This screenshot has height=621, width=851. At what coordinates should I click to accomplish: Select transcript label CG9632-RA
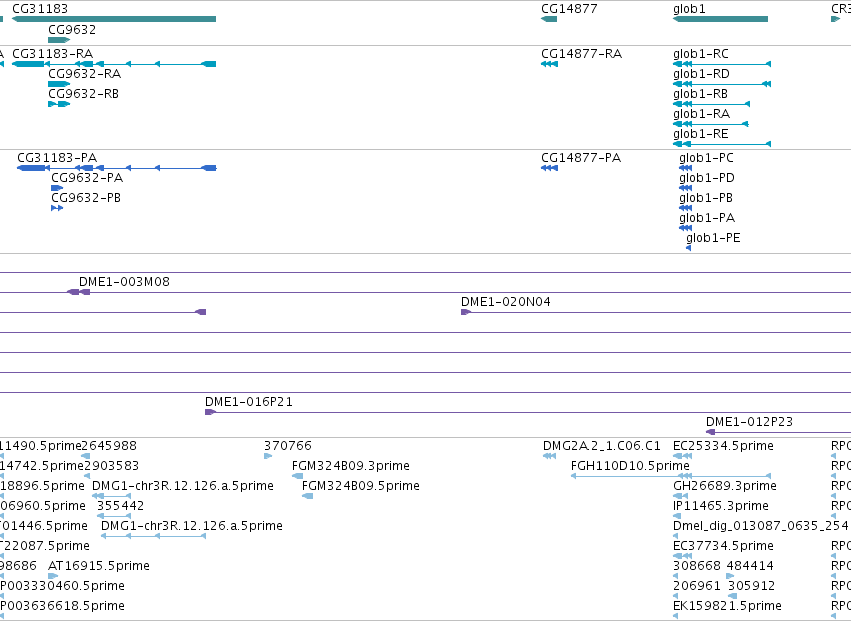point(84,74)
